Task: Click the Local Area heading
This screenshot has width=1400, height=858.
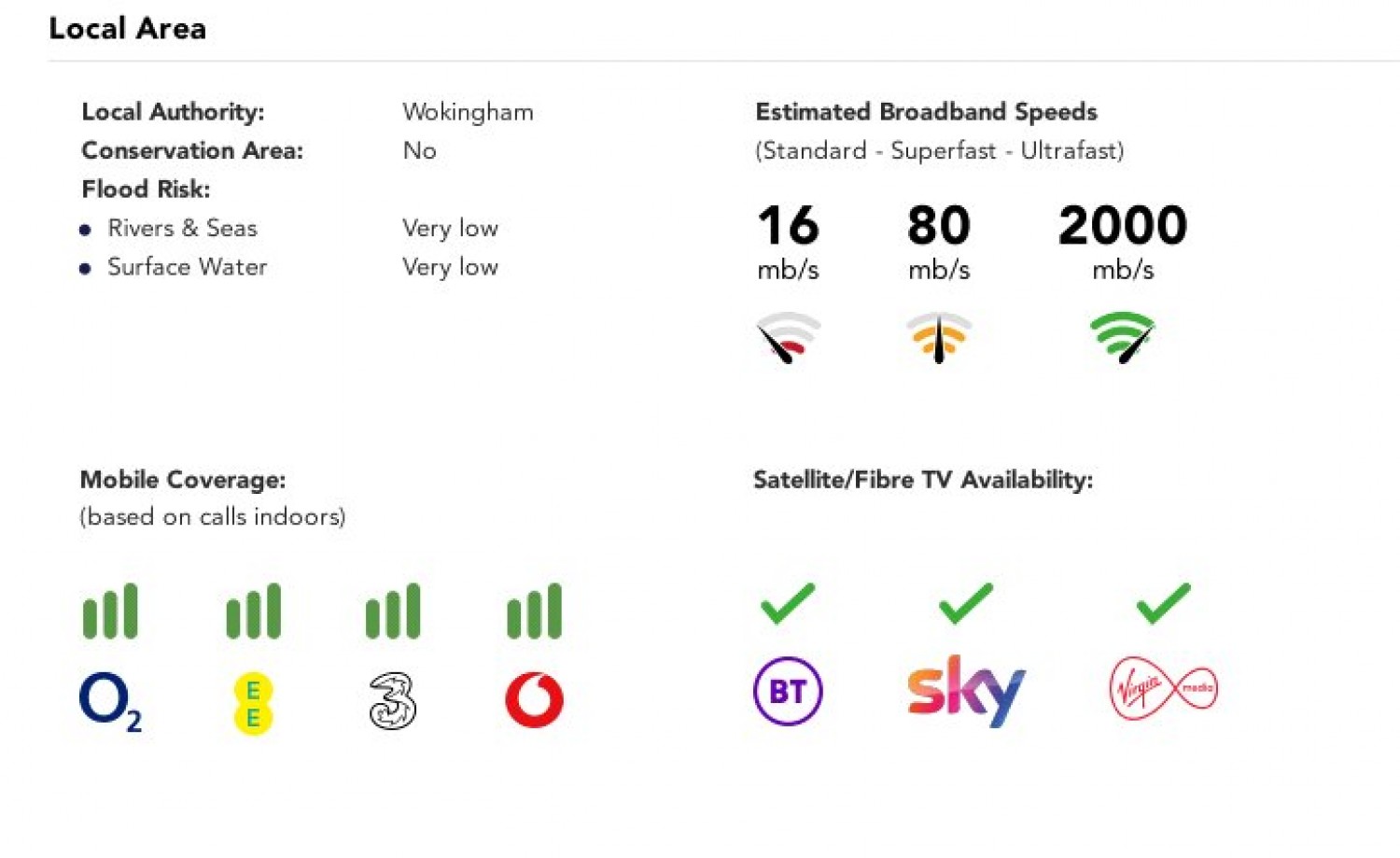Action: (x=127, y=29)
